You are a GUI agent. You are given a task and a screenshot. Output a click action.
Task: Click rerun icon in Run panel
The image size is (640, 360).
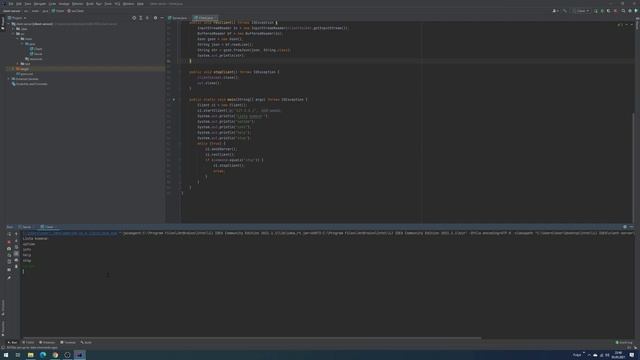tap(9, 234)
